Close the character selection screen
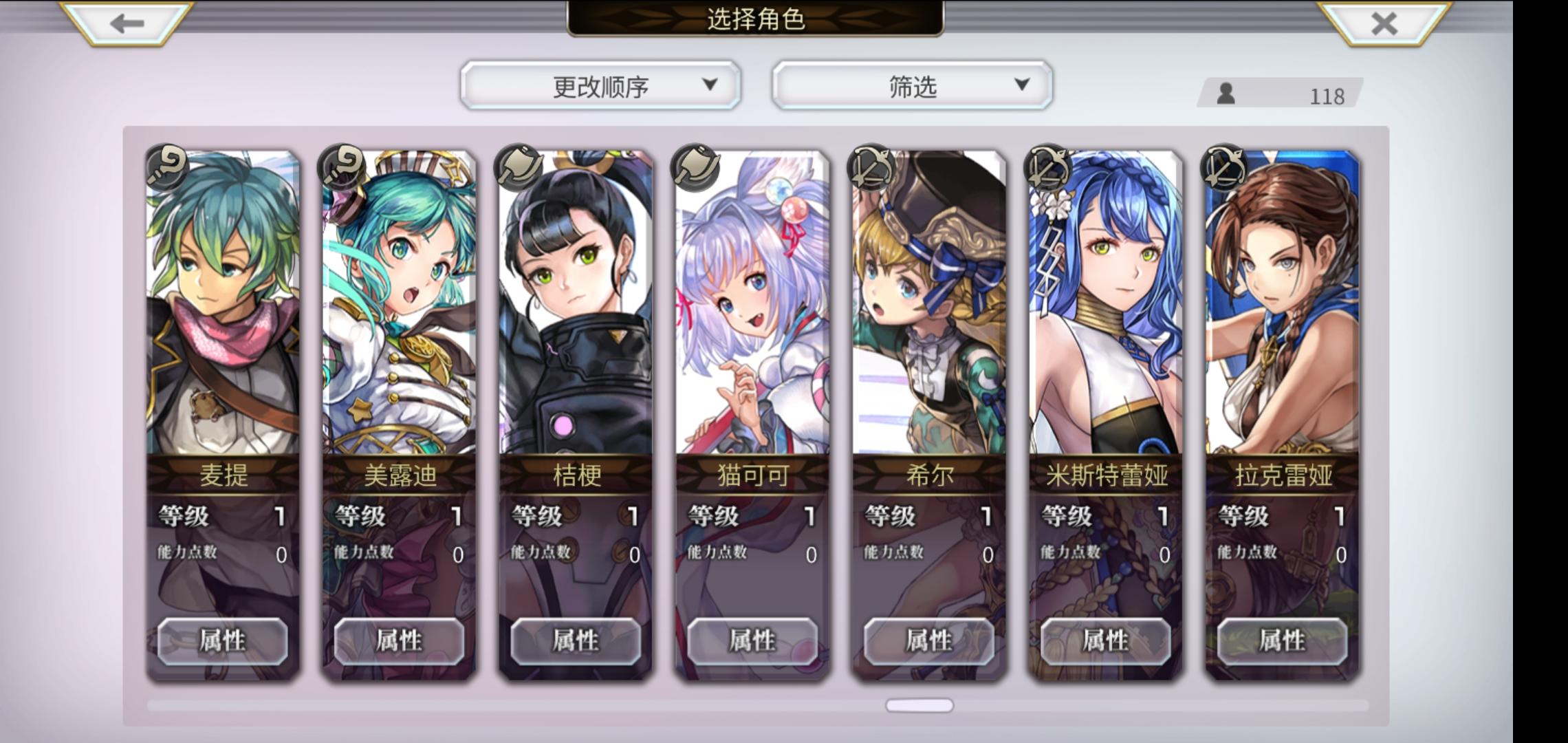This screenshot has height=743, width=1568. click(1384, 23)
